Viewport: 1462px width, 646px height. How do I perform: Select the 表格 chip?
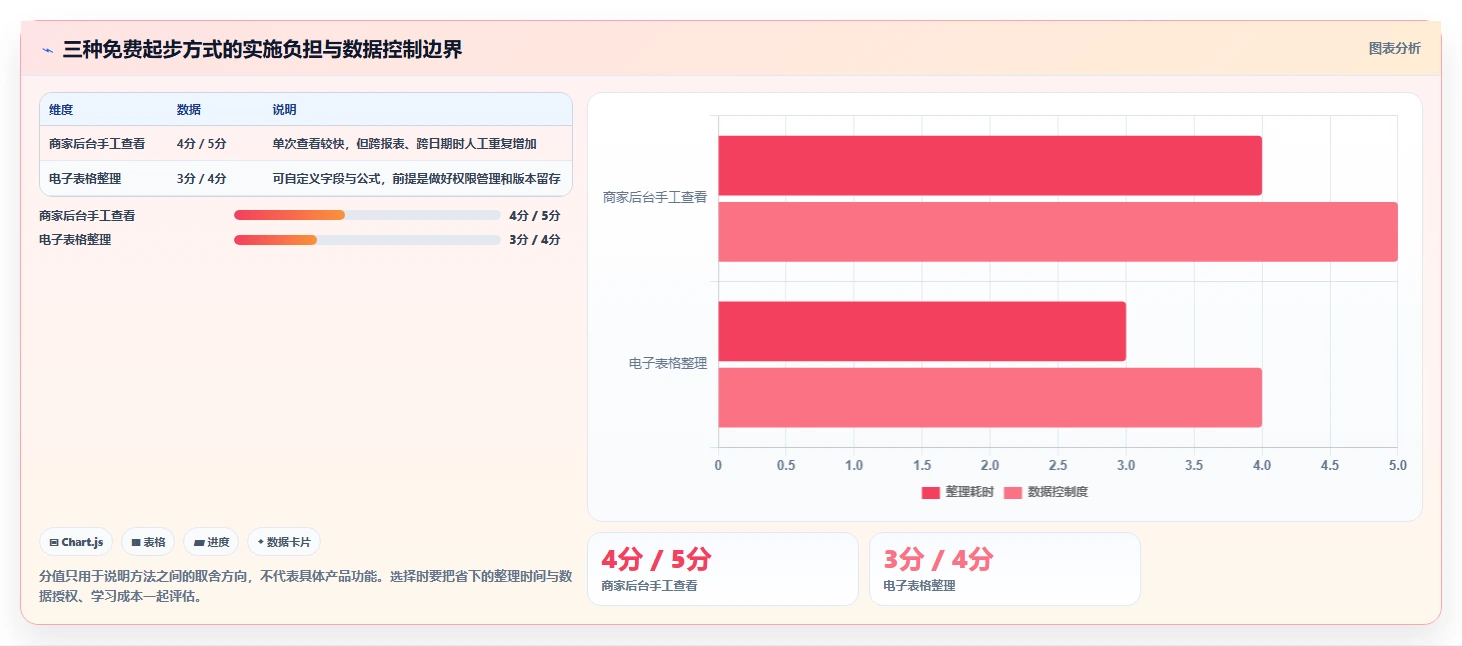(x=148, y=542)
